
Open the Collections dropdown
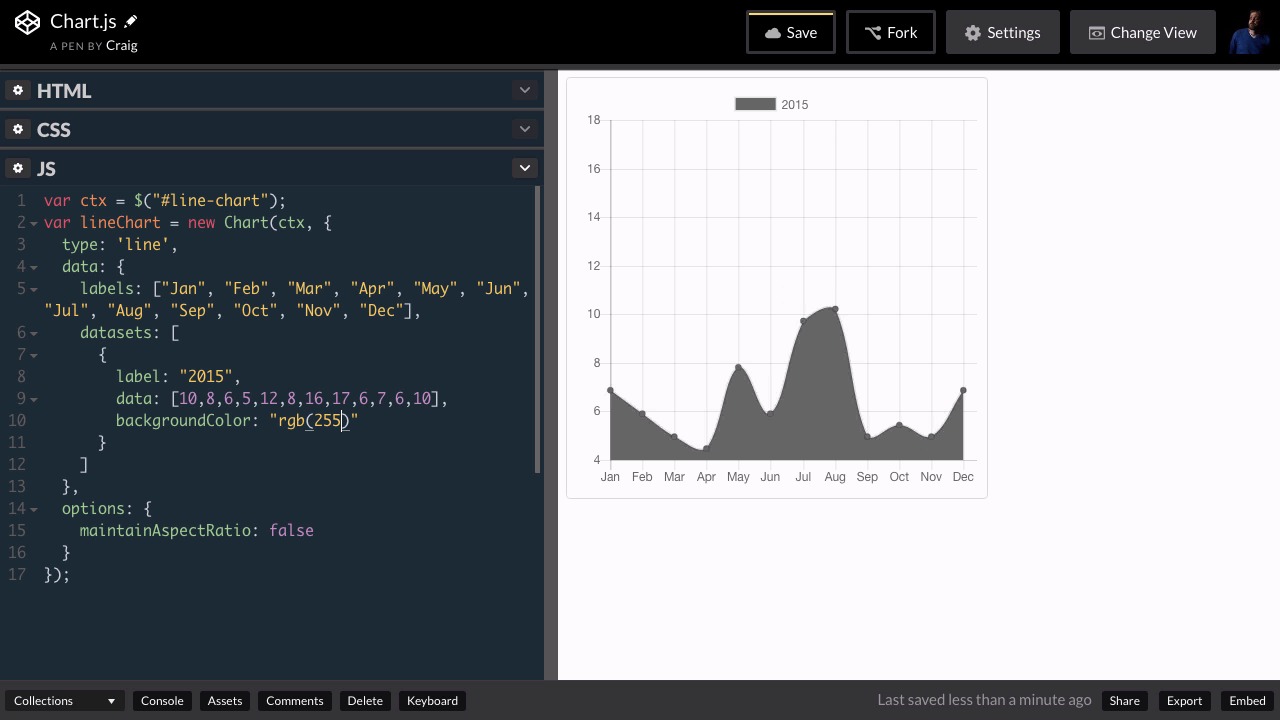point(64,701)
